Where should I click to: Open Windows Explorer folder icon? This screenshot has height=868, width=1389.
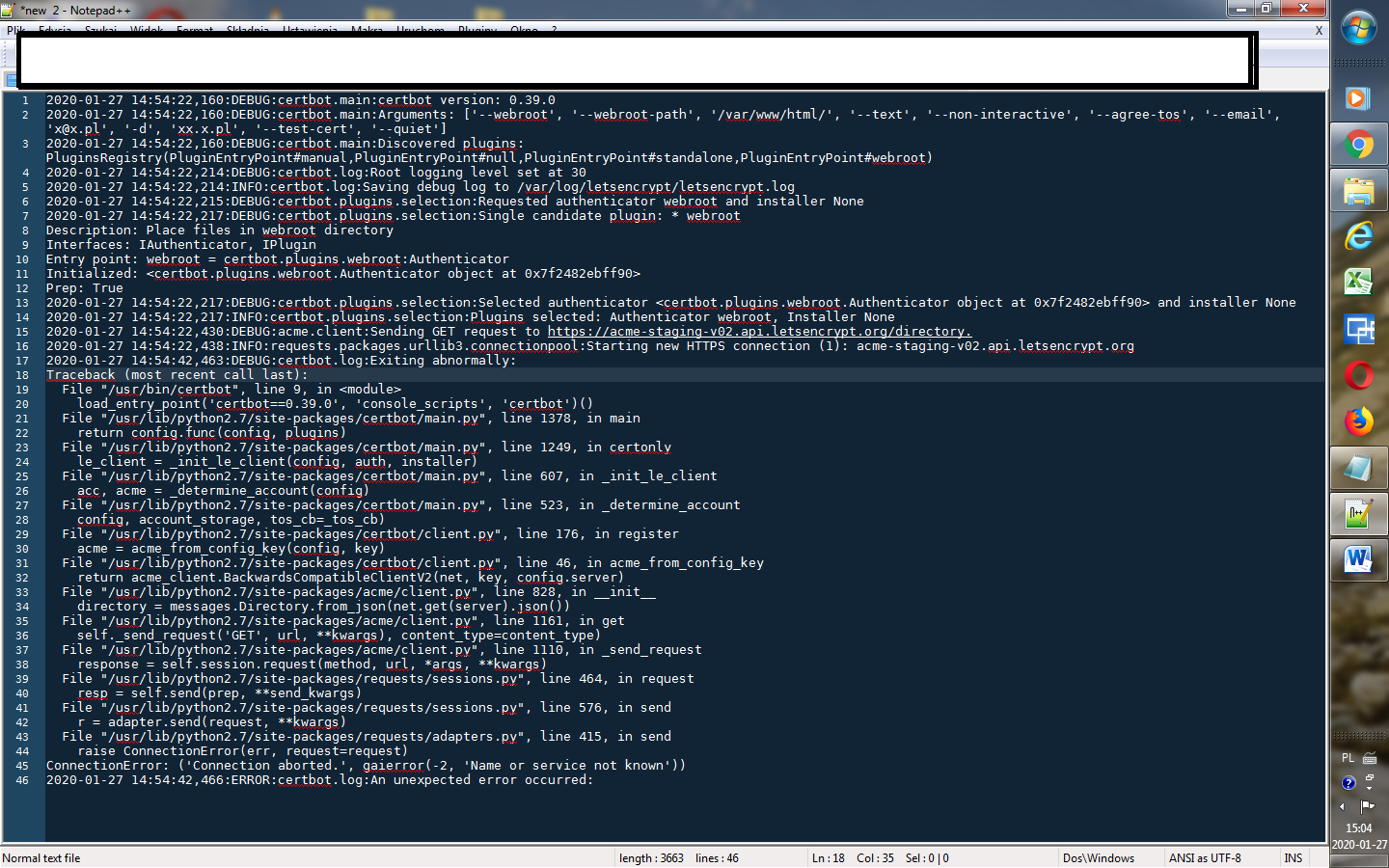point(1358,191)
